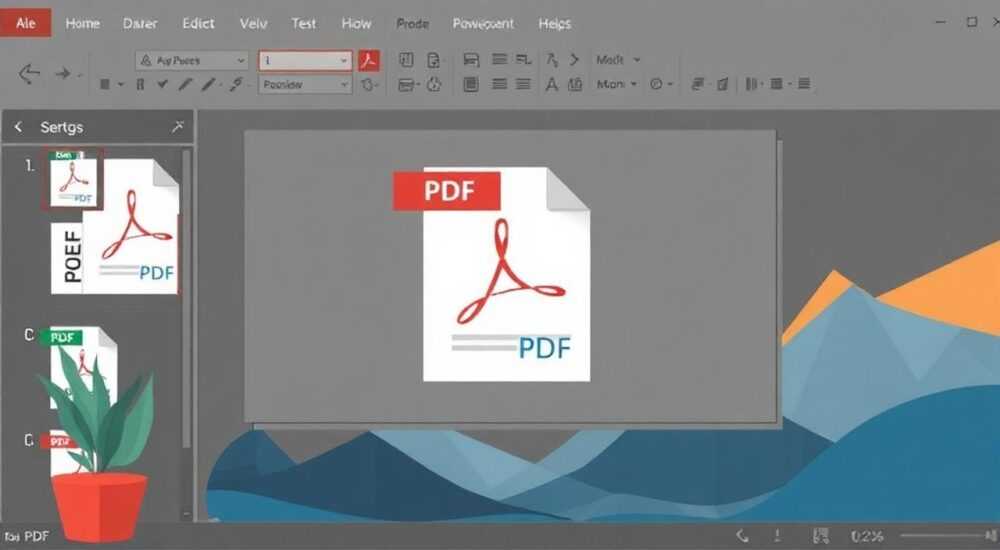This screenshot has height=550, width=1000.
Task: Click the checkmark icon in the toolbar
Action: (x=163, y=84)
